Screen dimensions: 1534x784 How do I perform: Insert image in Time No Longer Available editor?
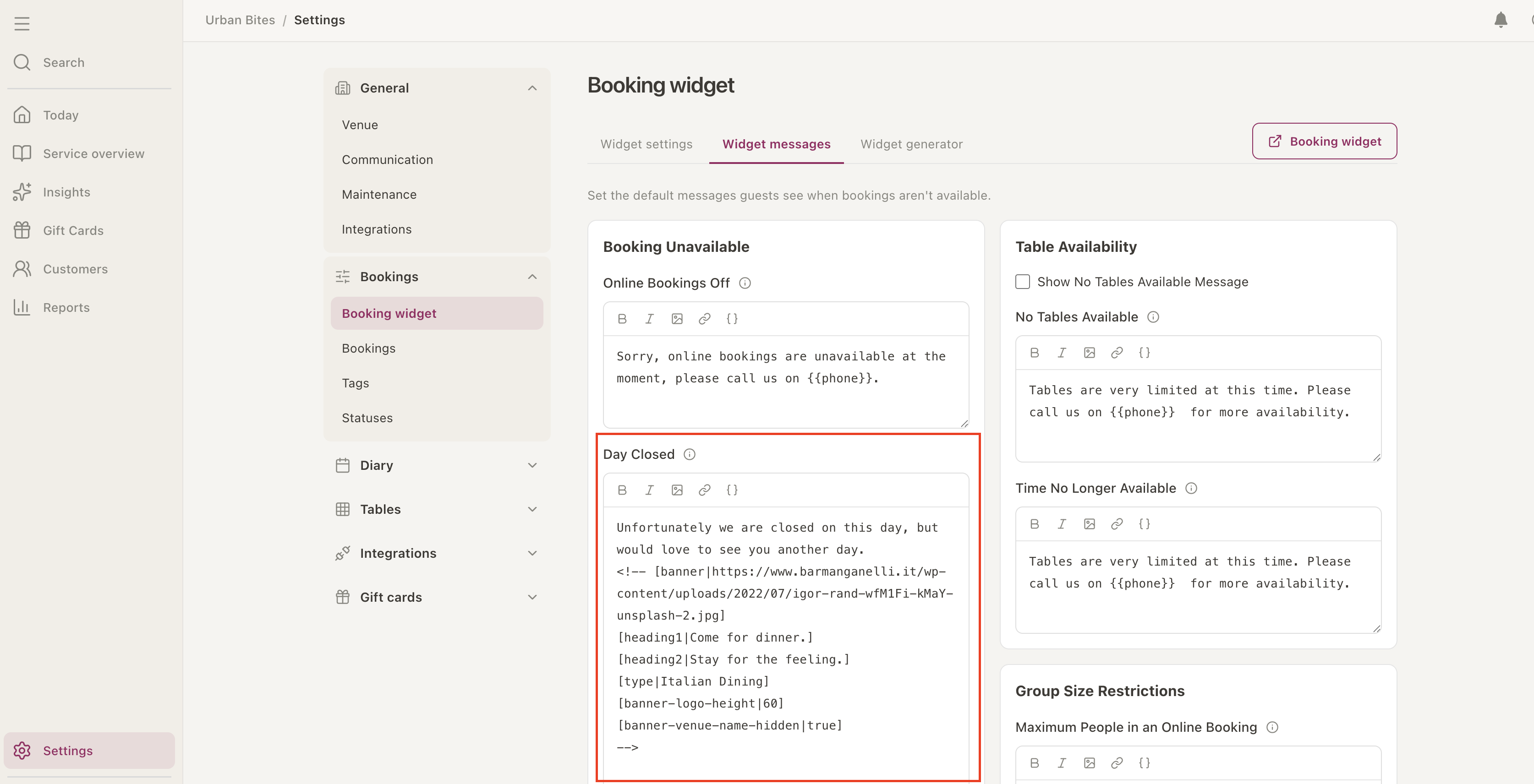pyautogui.click(x=1089, y=524)
